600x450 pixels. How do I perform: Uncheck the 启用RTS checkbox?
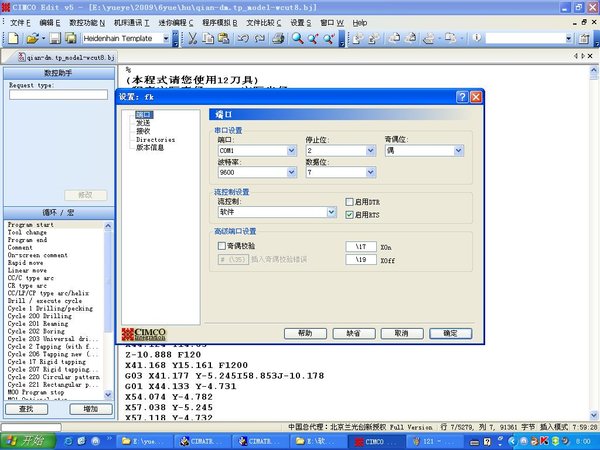point(349,214)
